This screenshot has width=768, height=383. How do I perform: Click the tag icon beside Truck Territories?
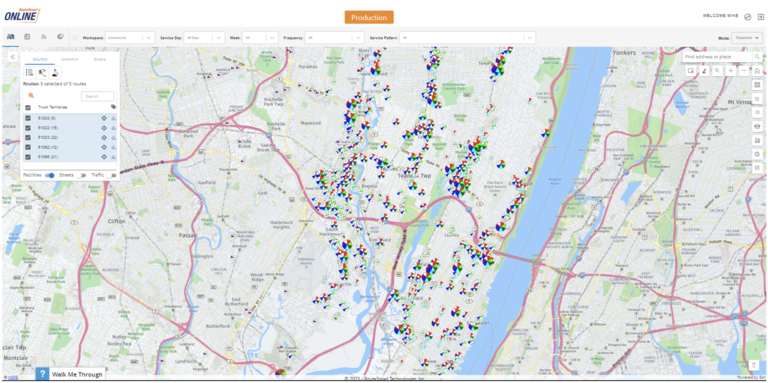(x=114, y=107)
